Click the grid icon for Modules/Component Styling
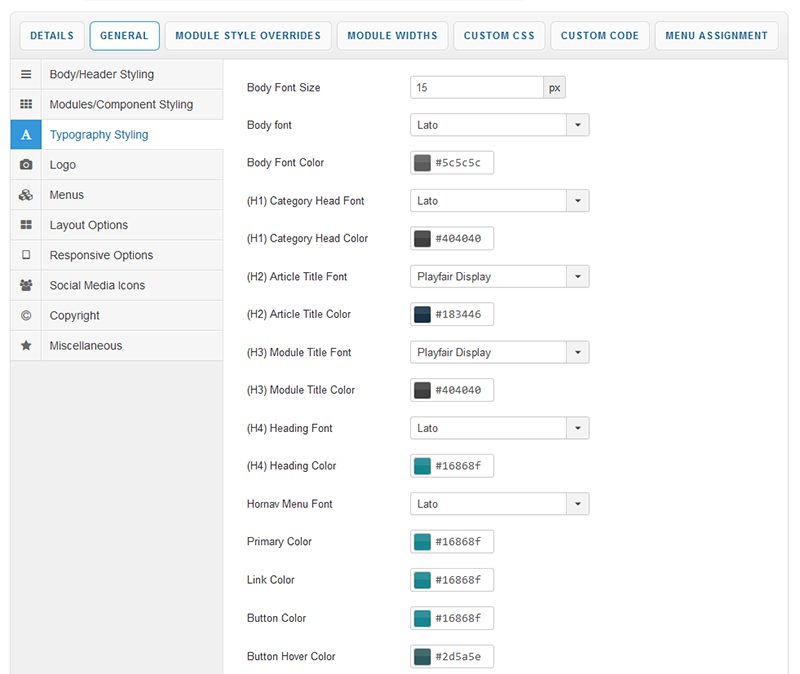Image resolution: width=800 pixels, height=674 pixels. coord(26,105)
